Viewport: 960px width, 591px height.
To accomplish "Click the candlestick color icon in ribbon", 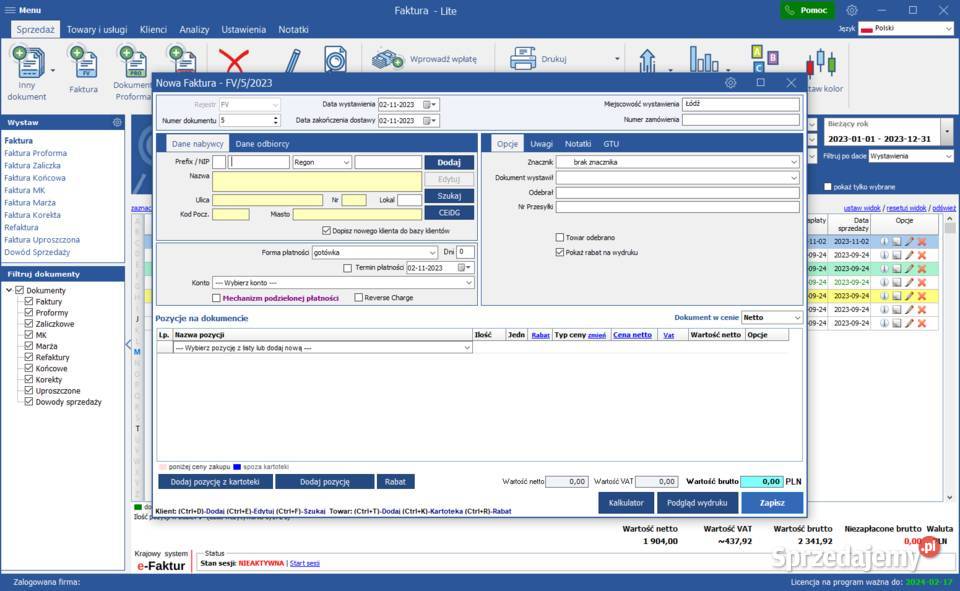I will [x=821, y=62].
